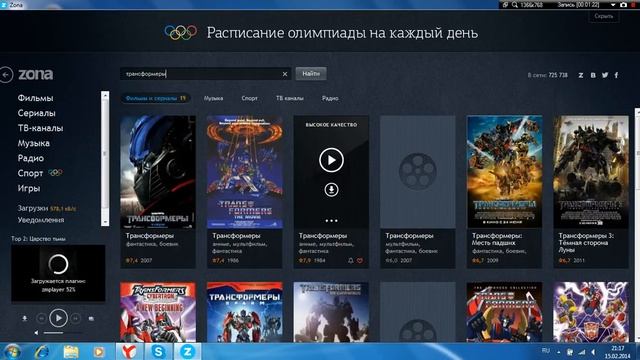Screen dimensions: 640x360
Task: Click the Трансформеры 3: Тёмная сторона Луны title
Action: tap(586, 242)
